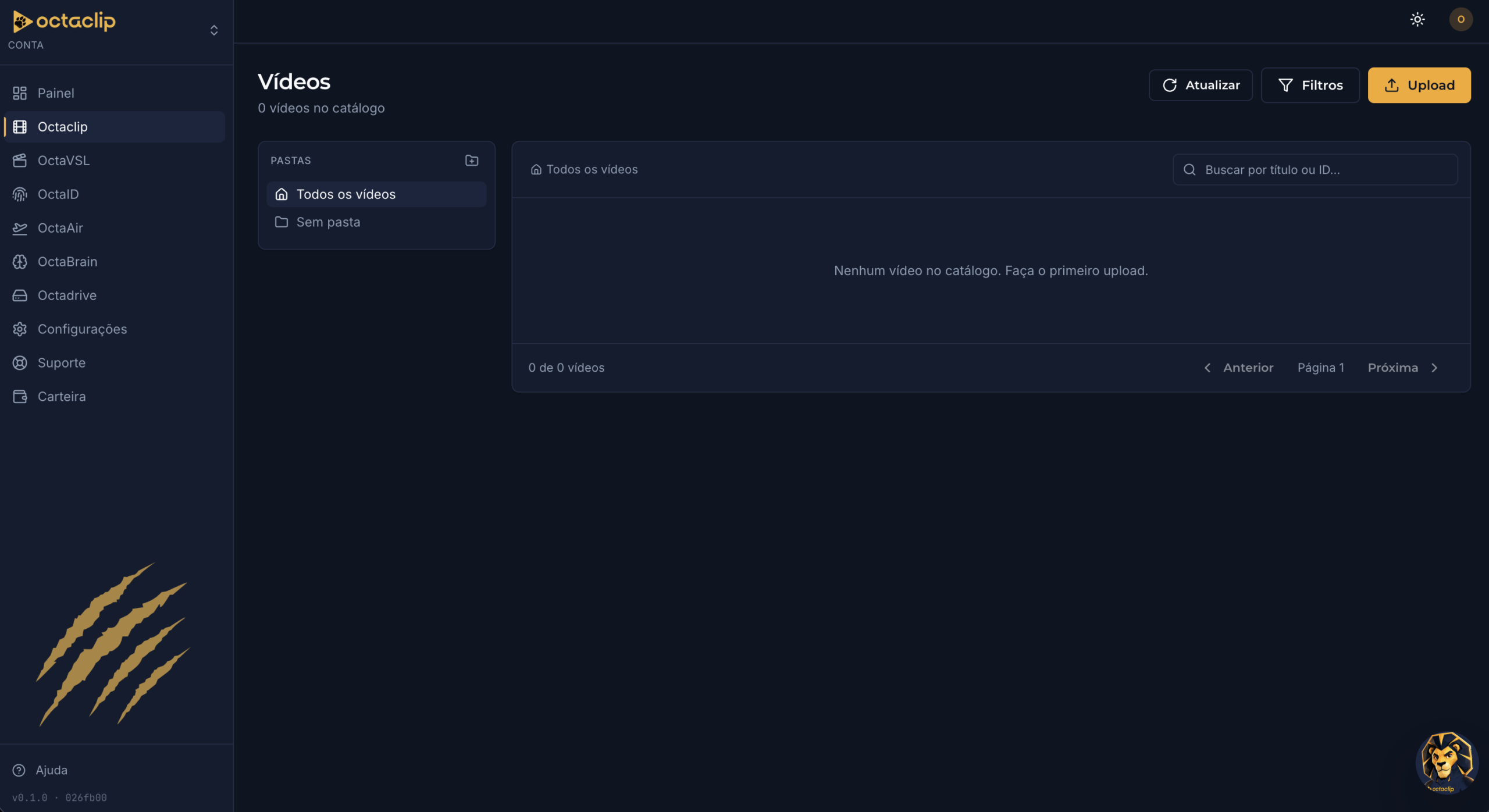The image size is (1489, 812).
Task: Open the user avatar menu
Action: tap(1460, 19)
